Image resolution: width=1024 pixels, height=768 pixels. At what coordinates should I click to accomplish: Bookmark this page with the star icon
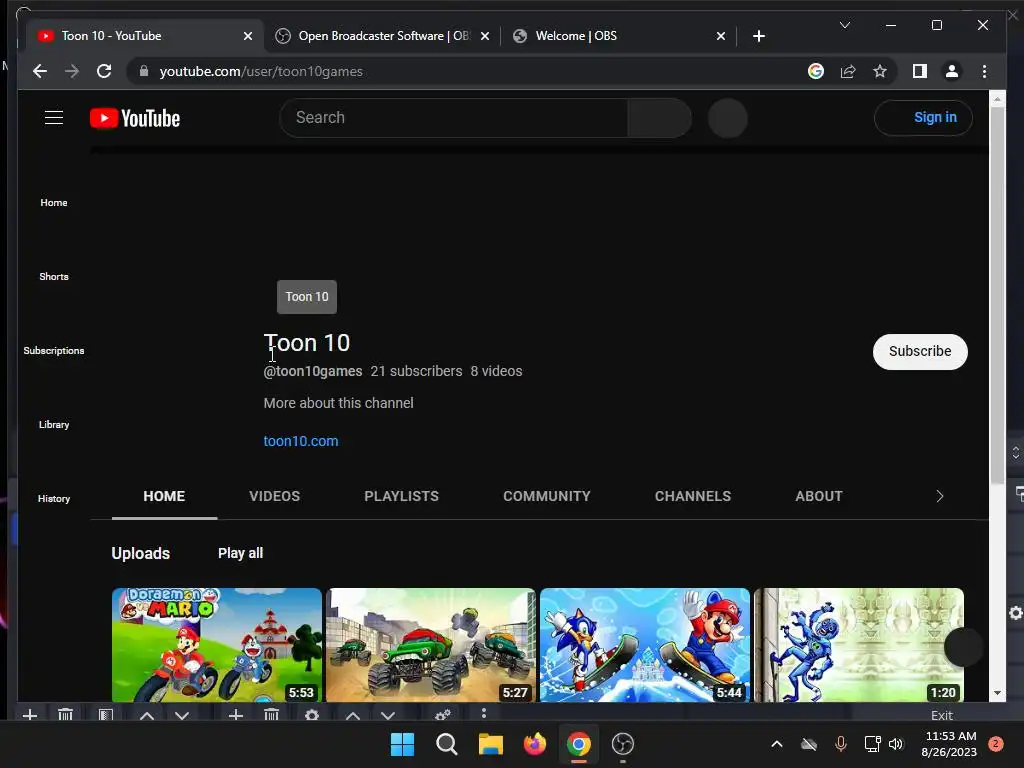click(x=880, y=71)
